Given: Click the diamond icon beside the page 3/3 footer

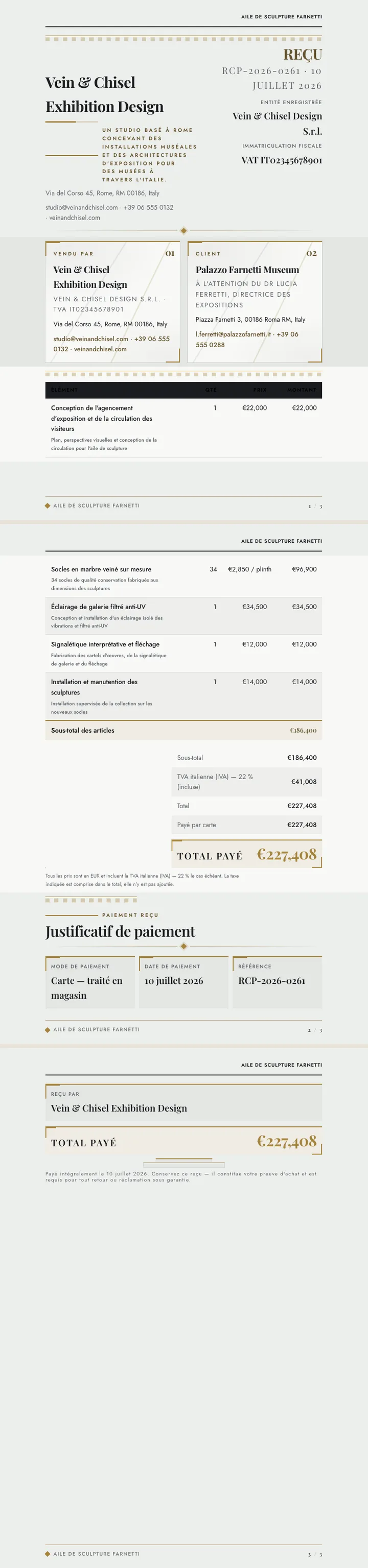Looking at the screenshot, I should coord(48,1553).
